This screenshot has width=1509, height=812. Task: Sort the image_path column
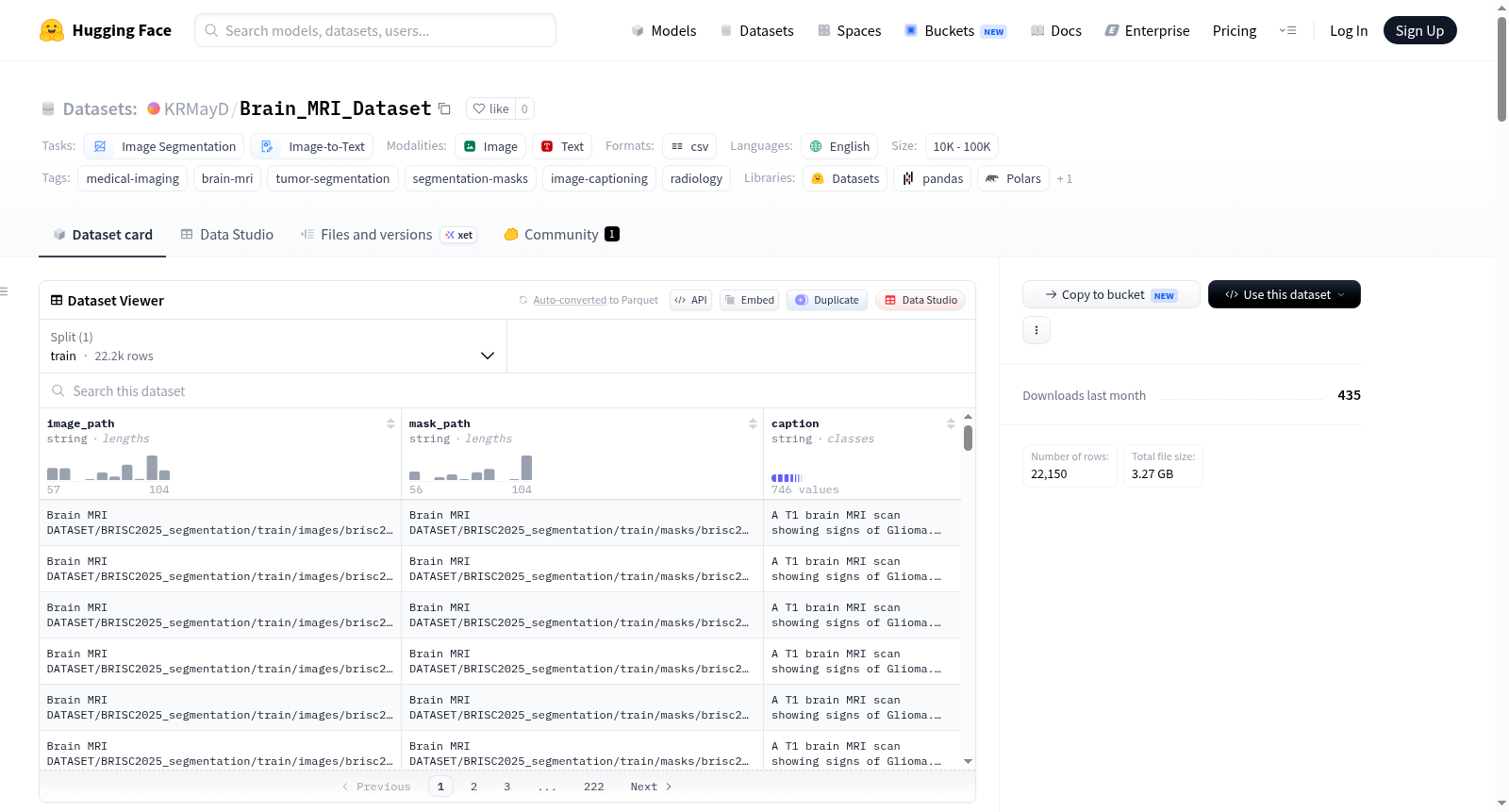pyautogui.click(x=390, y=423)
